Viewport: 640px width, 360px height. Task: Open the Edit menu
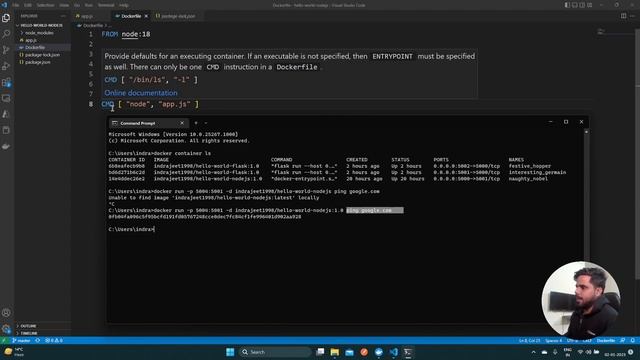coord(28,5)
